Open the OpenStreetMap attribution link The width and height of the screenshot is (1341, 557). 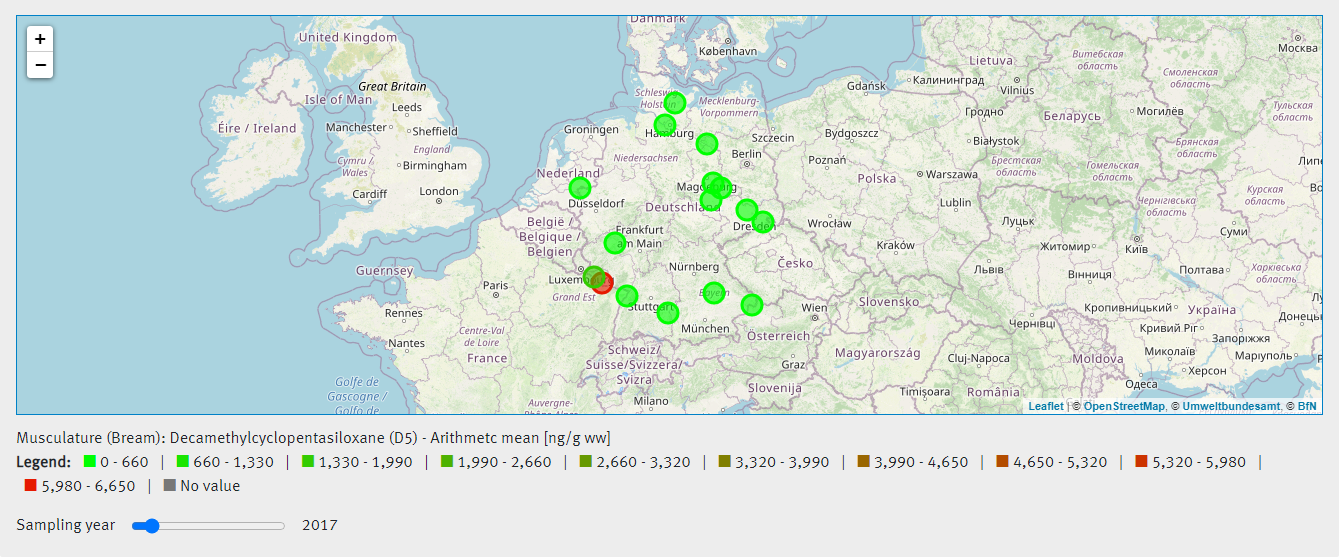pos(1124,406)
